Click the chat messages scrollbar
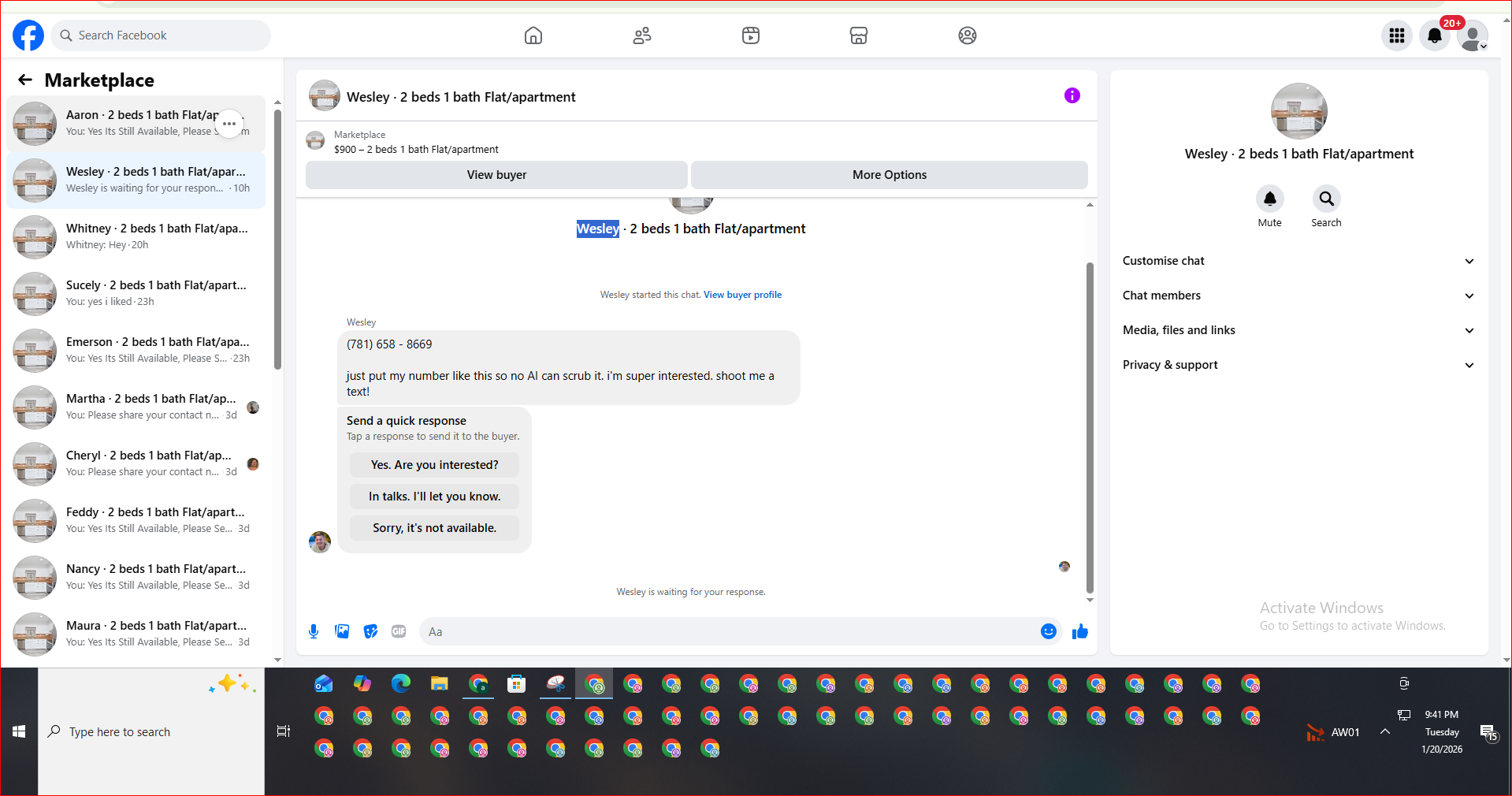Screen dimensions: 1512x796 tap(1090, 428)
